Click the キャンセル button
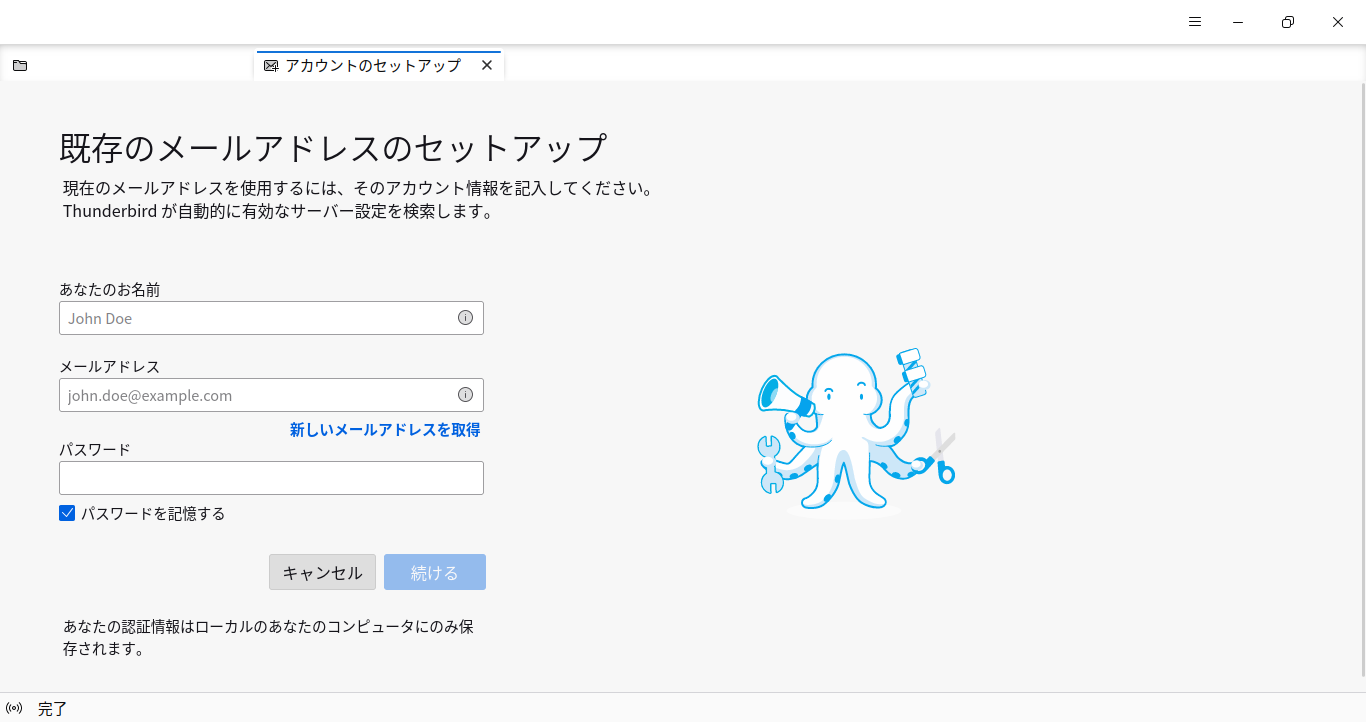Image resolution: width=1366 pixels, height=722 pixels. pos(322,572)
